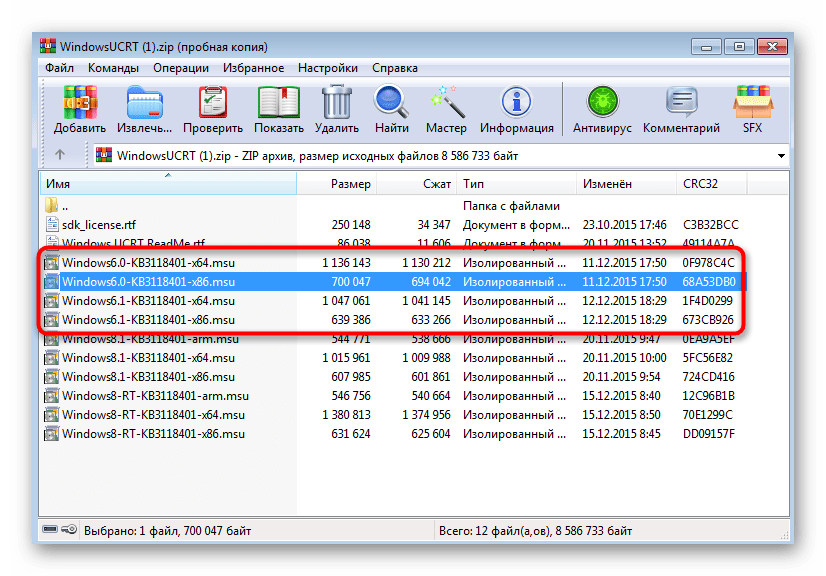Screen dimensions: 826x576
Task: Launch the Мастер wizard wand icon
Action: pos(447,102)
